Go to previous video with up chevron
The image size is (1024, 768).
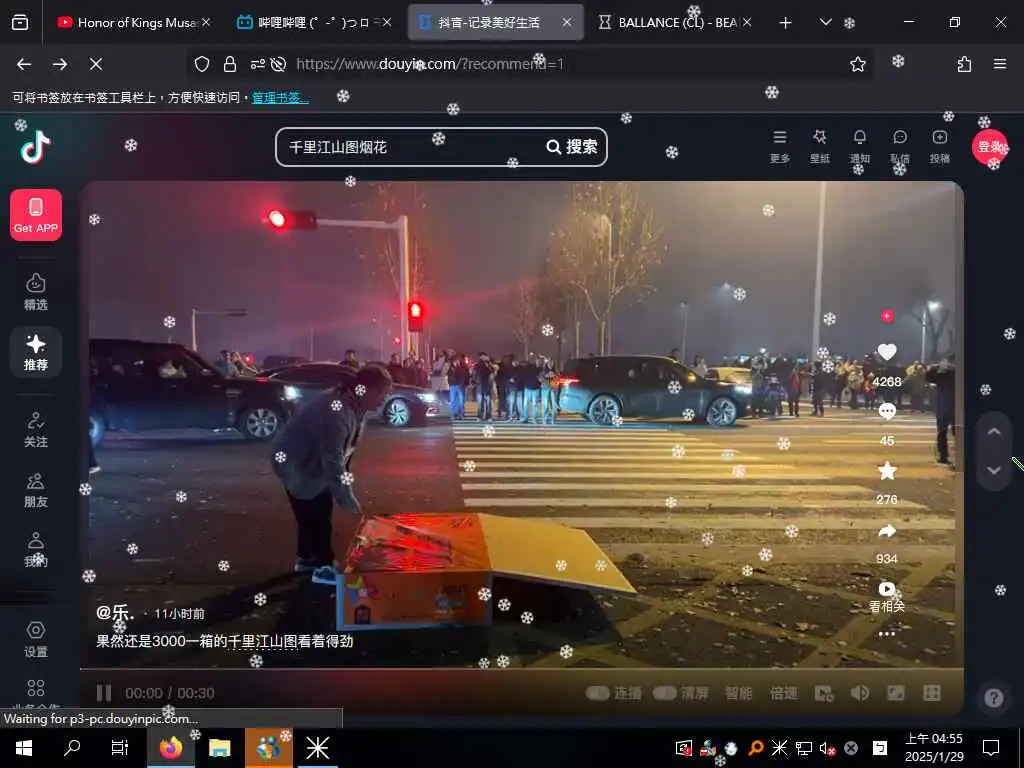click(994, 432)
